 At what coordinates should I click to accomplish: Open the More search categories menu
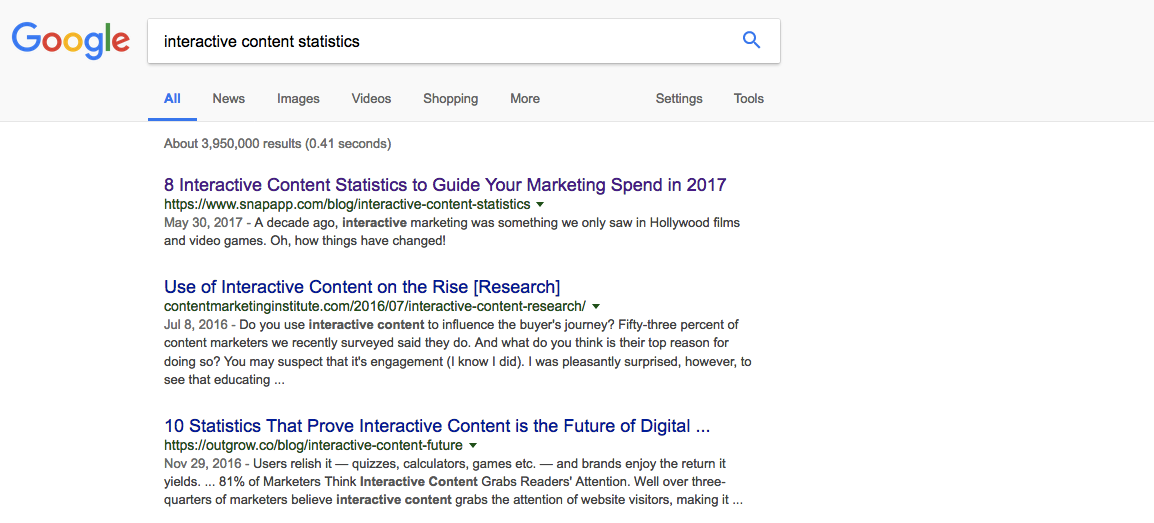[525, 99]
